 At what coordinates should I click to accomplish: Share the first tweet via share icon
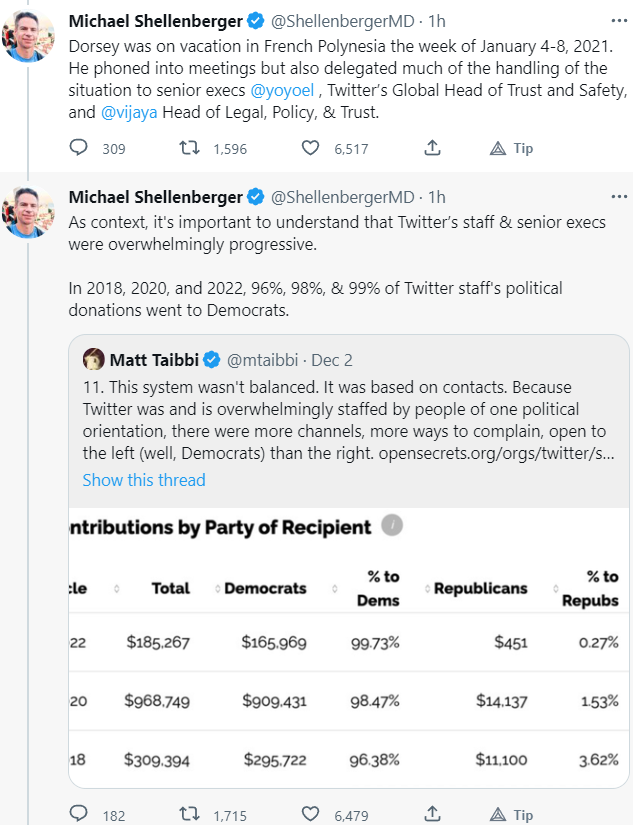(x=432, y=148)
